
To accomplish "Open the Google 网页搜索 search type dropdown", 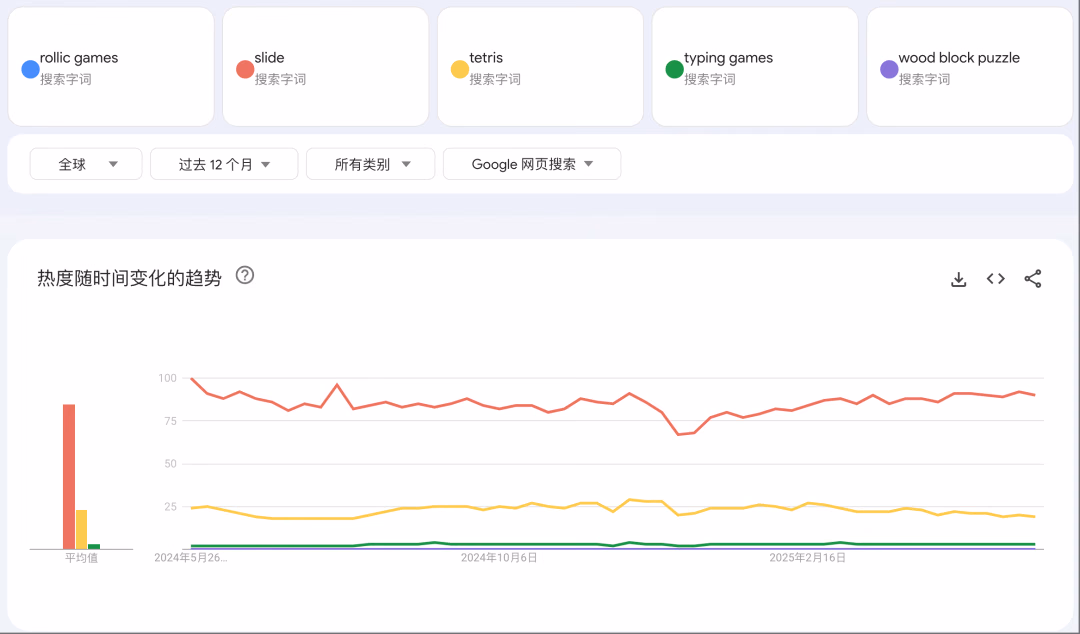I will pos(532,164).
